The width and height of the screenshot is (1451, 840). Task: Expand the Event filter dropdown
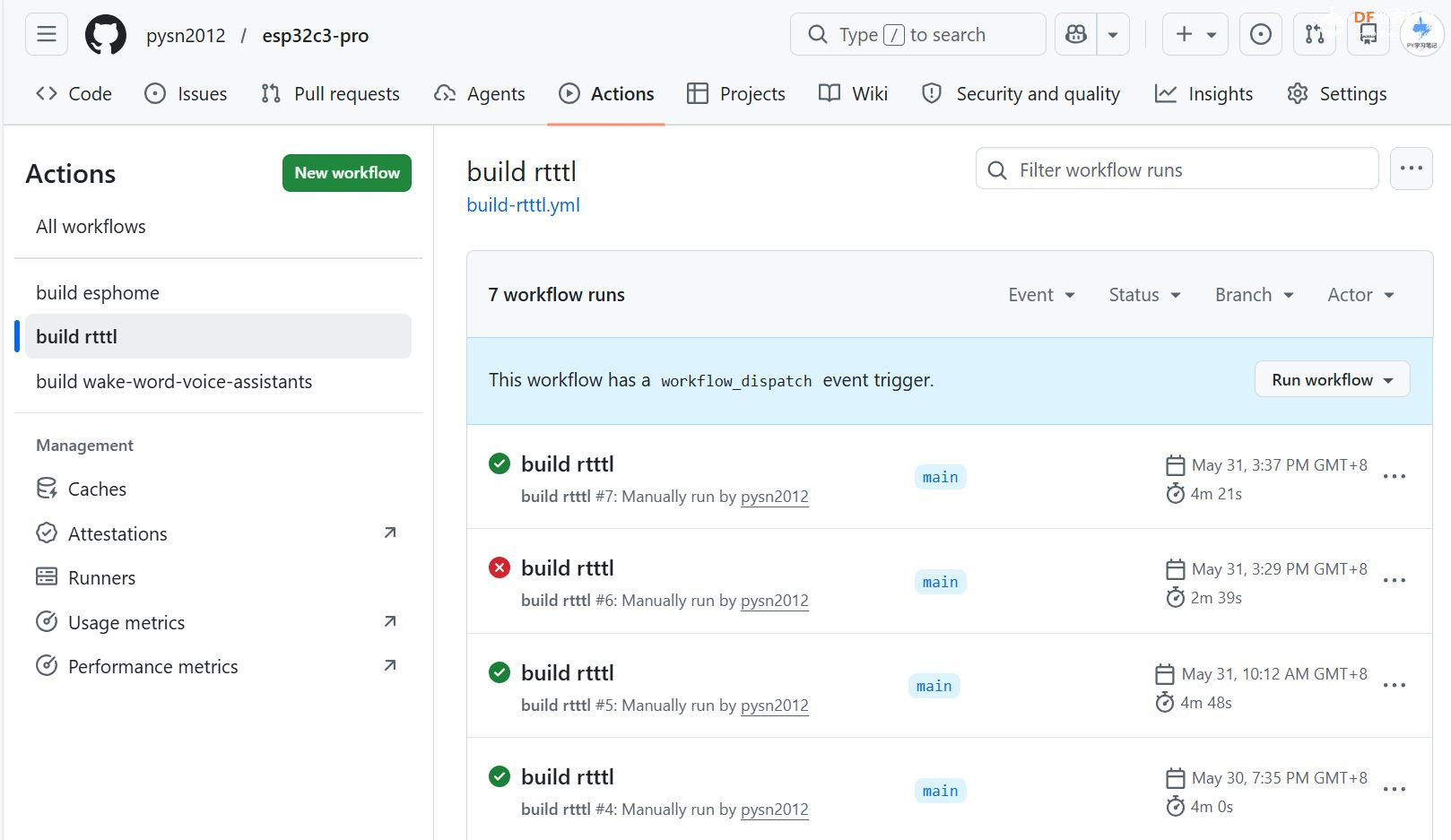click(1041, 295)
